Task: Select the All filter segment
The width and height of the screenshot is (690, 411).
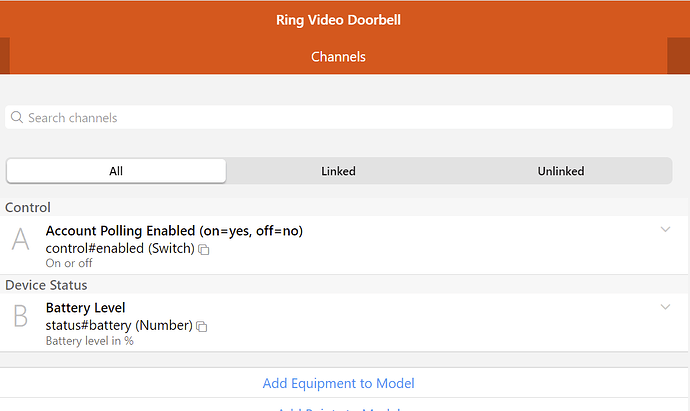Action: click(x=116, y=171)
